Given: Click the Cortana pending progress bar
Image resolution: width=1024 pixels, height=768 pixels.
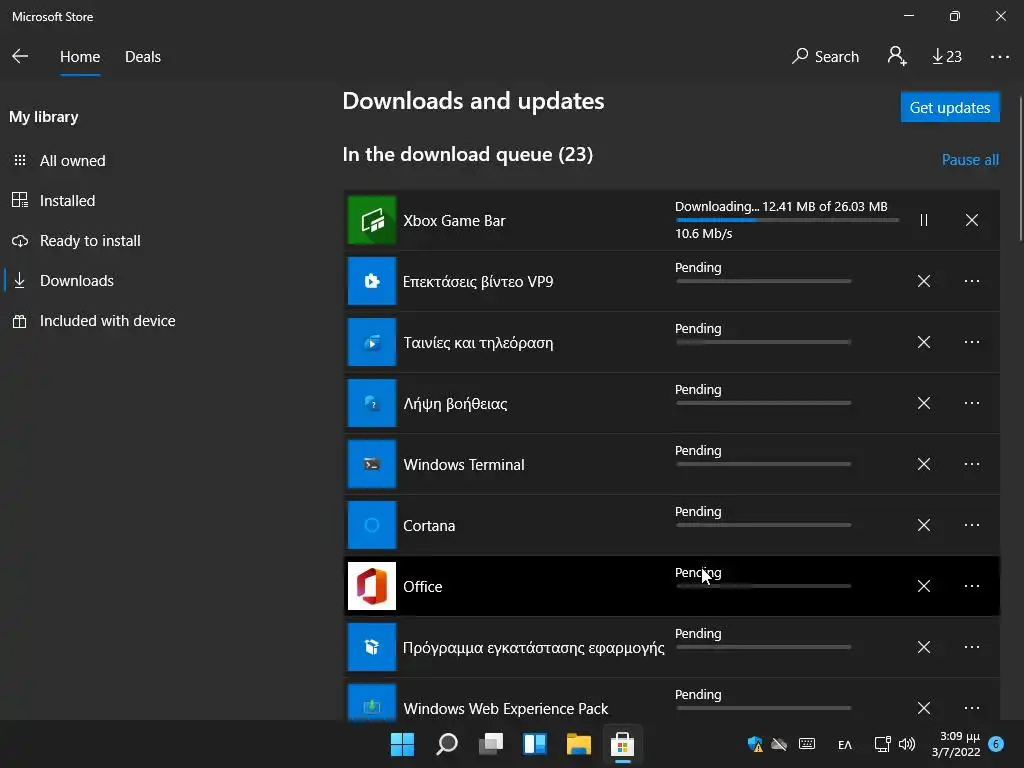Looking at the screenshot, I should click(x=763, y=525).
